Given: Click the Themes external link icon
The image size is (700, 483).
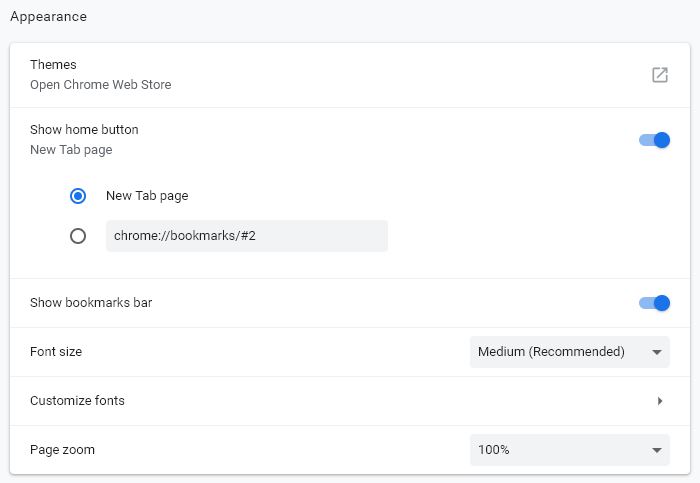Looking at the screenshot, I should click(x=660, y=75).
